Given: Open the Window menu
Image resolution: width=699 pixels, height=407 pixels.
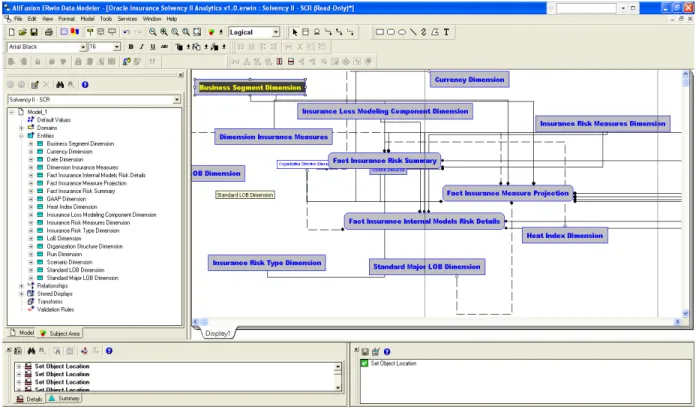Looking at the screenshot, I should 152,19.
